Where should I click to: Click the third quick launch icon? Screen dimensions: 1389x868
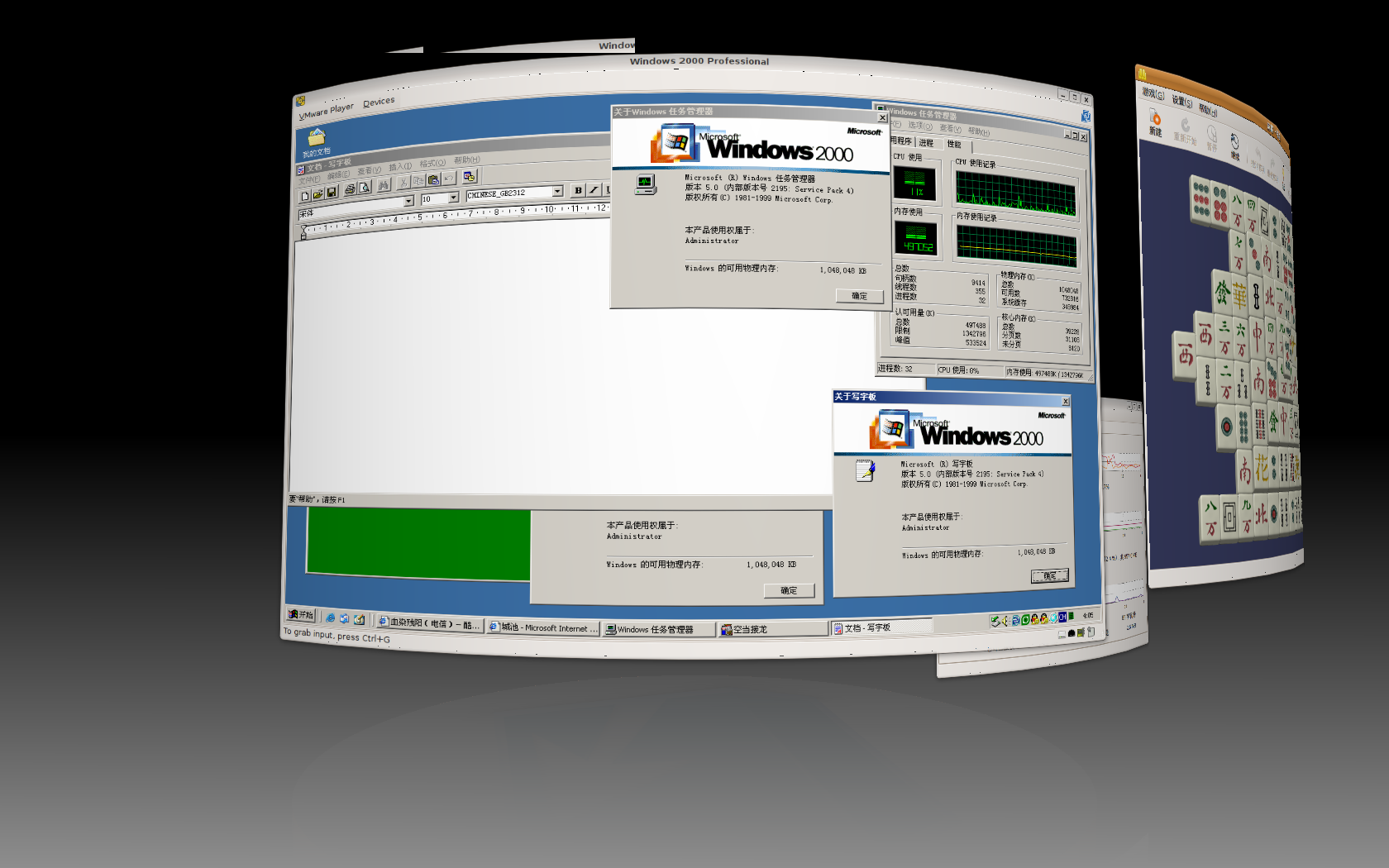tap(359, 619)
